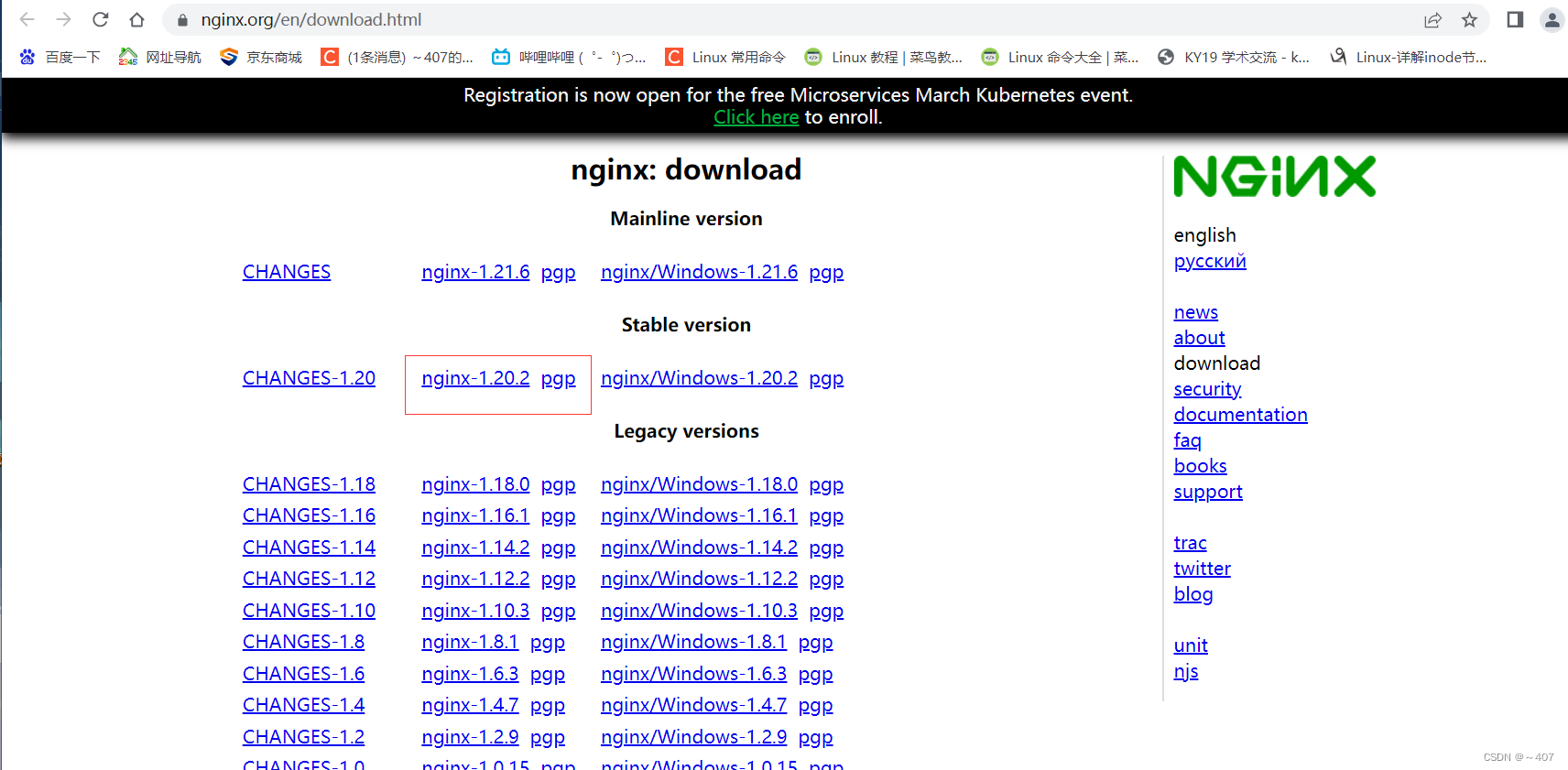Open CHANGES-1.10 link
The width and height of the screenshot is (1568, 770).
pos(309,611)
